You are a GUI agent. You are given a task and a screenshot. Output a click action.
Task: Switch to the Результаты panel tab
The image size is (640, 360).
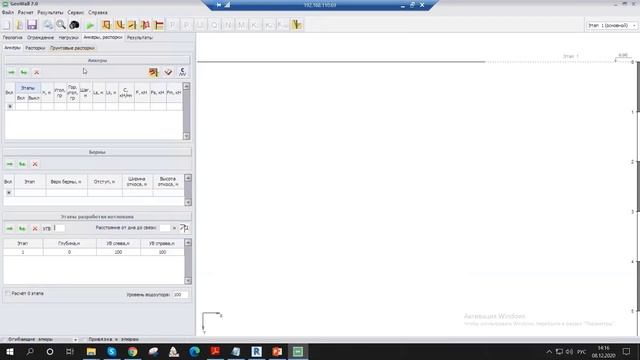point(140,38)
